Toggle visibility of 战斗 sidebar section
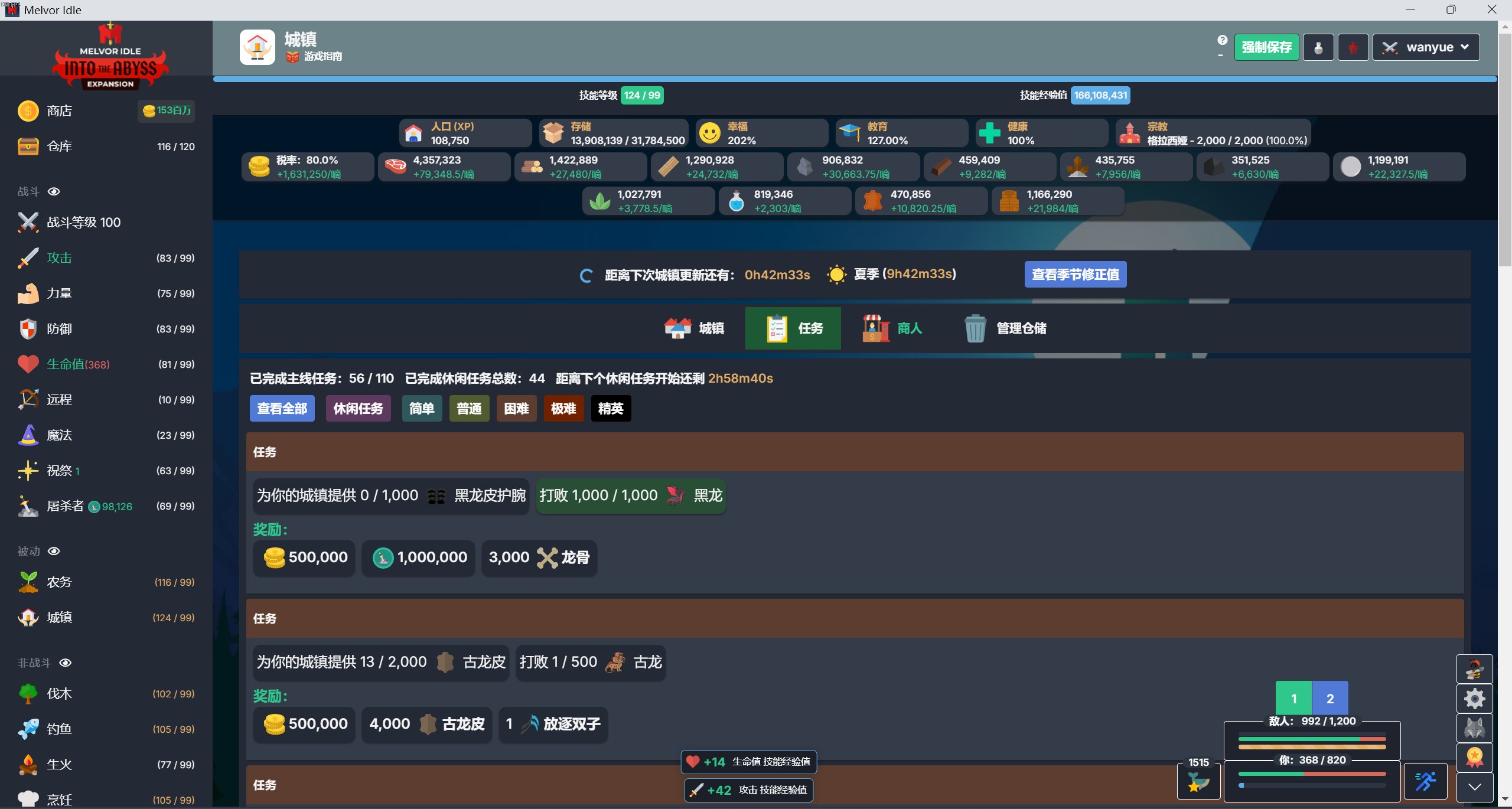Viewport: 1512px width, 809px height. tap(54, 191)
